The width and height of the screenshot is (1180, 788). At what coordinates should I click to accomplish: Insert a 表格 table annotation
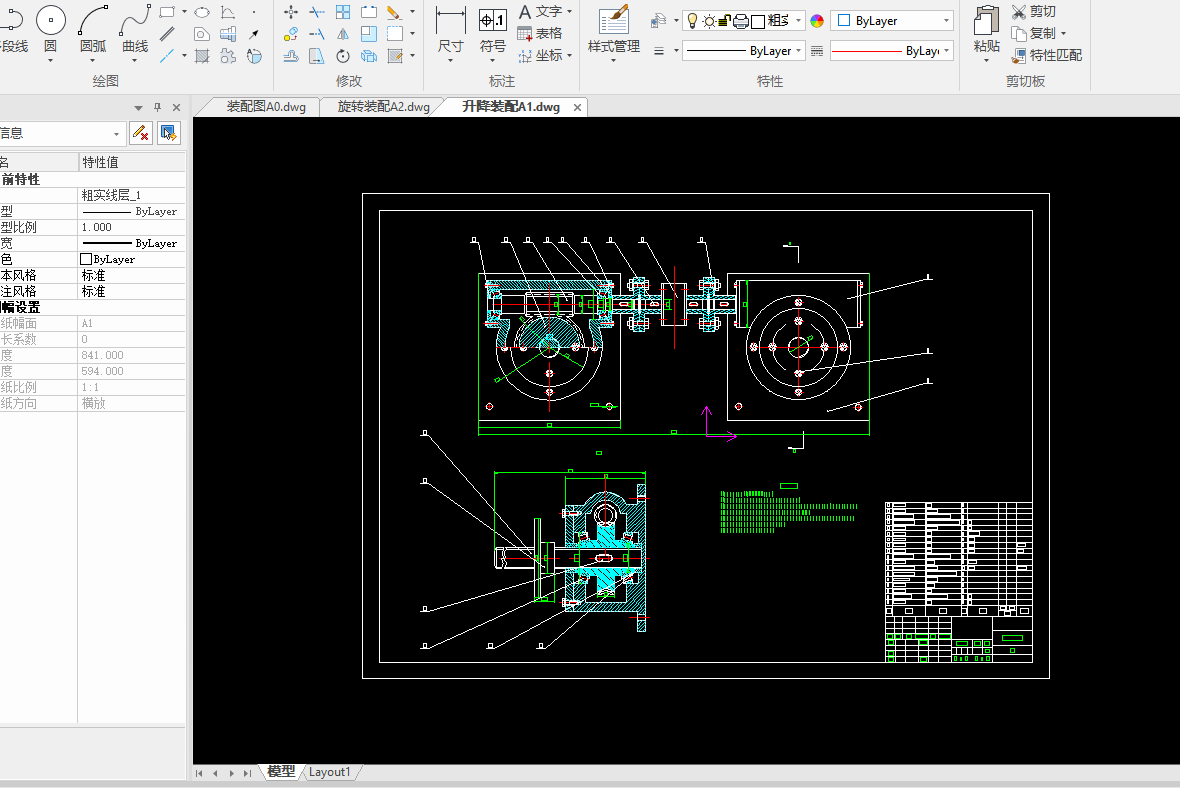540,33
